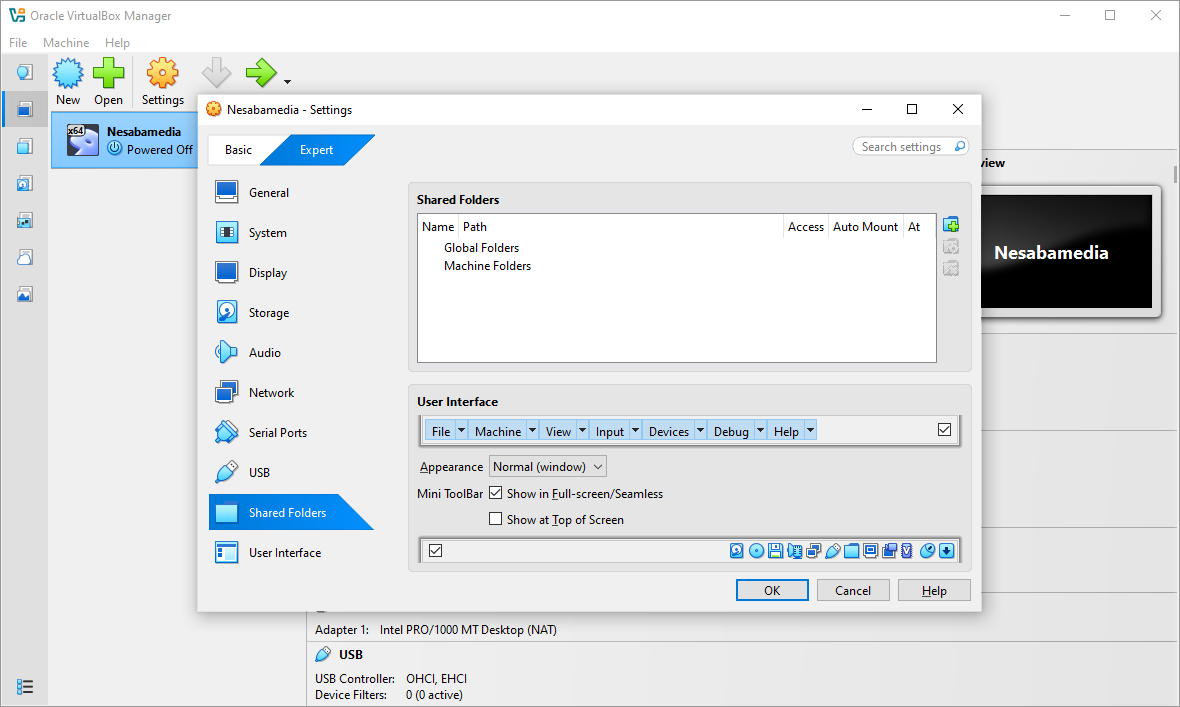Toggle the menu bar enable checkbox
Screen dimensions: 1180x707
pyautogui.click(x=944, y=430)
